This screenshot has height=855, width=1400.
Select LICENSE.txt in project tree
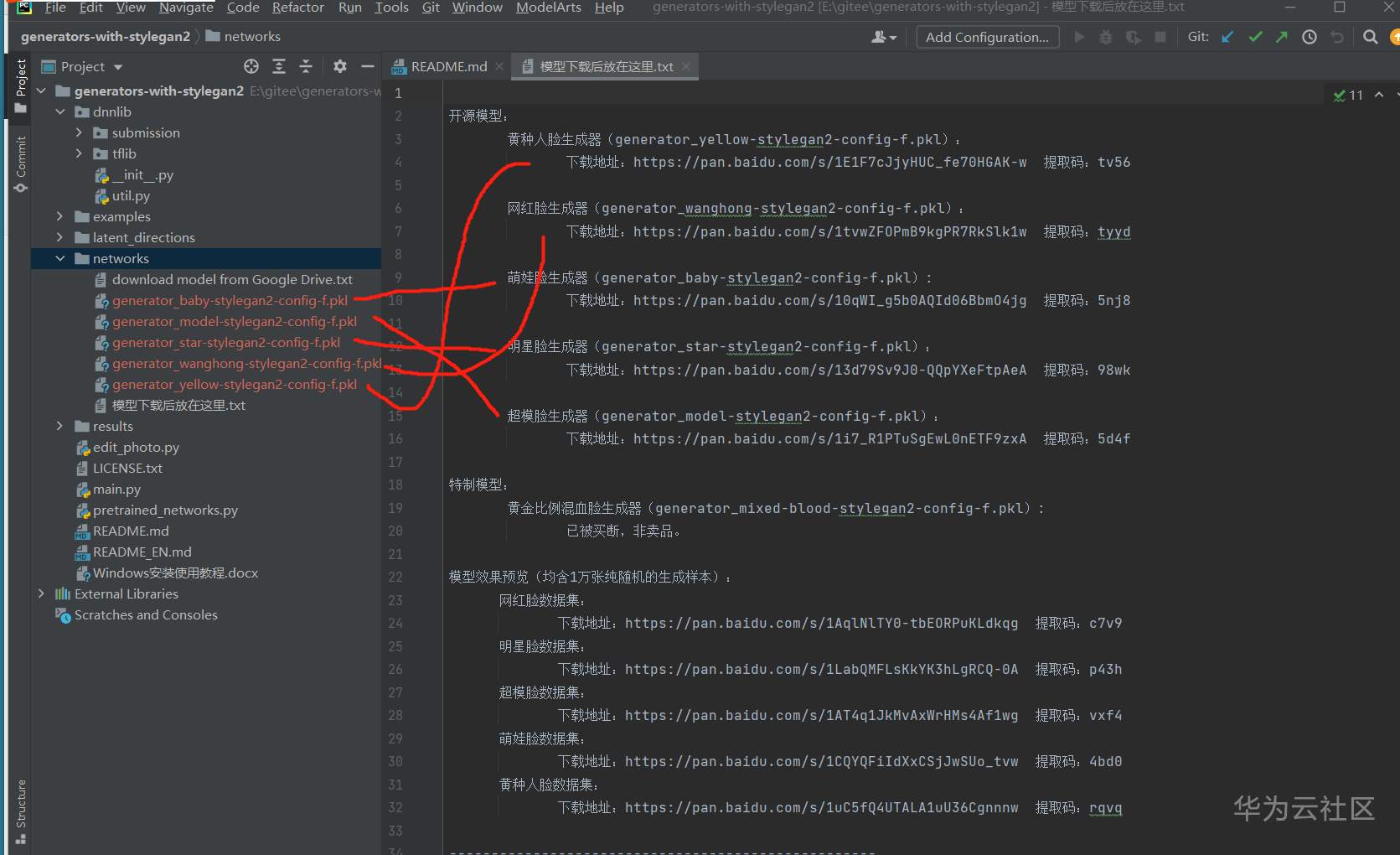(x=119, y=468)
